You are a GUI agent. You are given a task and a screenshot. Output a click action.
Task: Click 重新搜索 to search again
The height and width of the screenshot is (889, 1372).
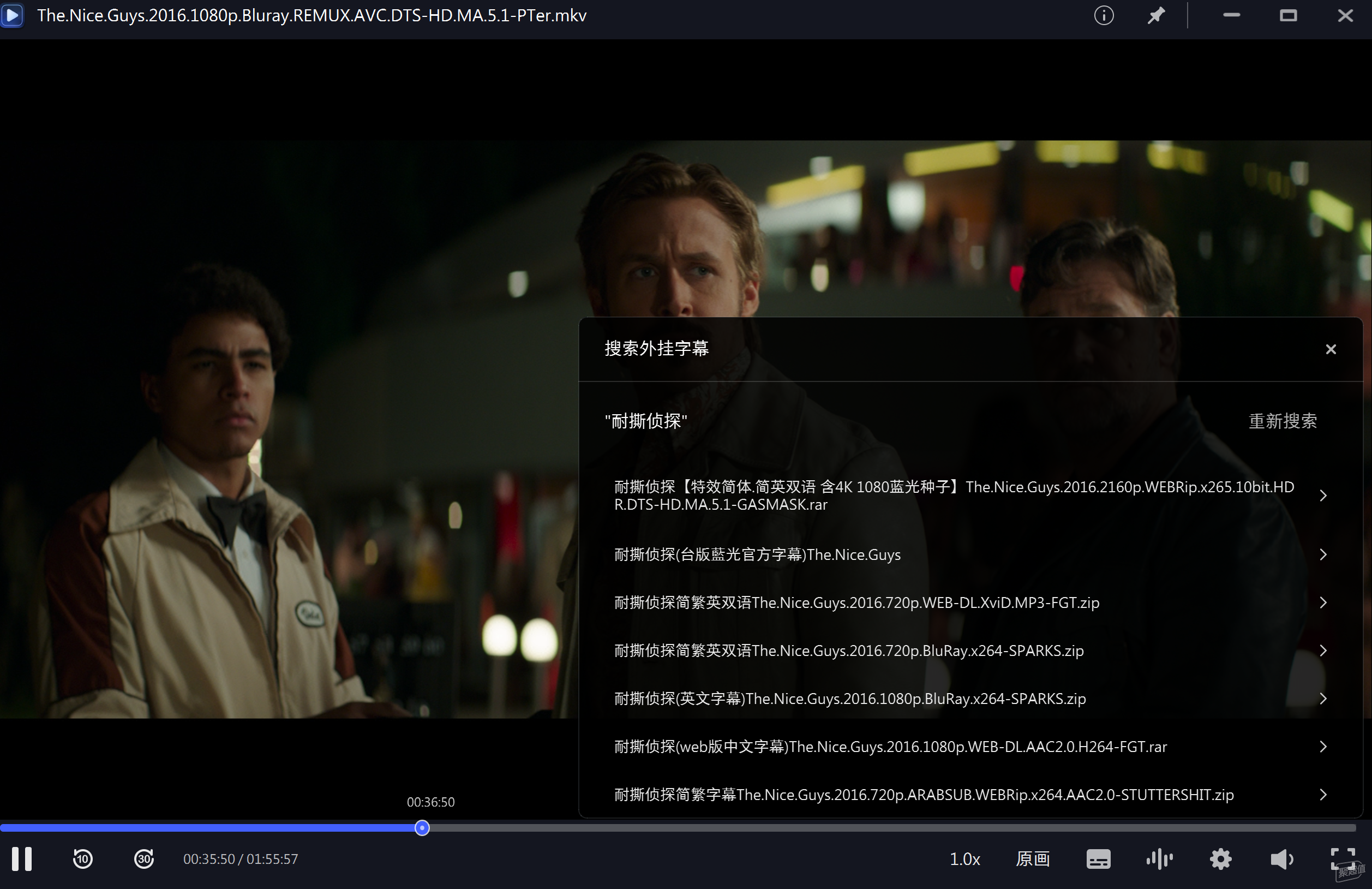[1283, 421]
